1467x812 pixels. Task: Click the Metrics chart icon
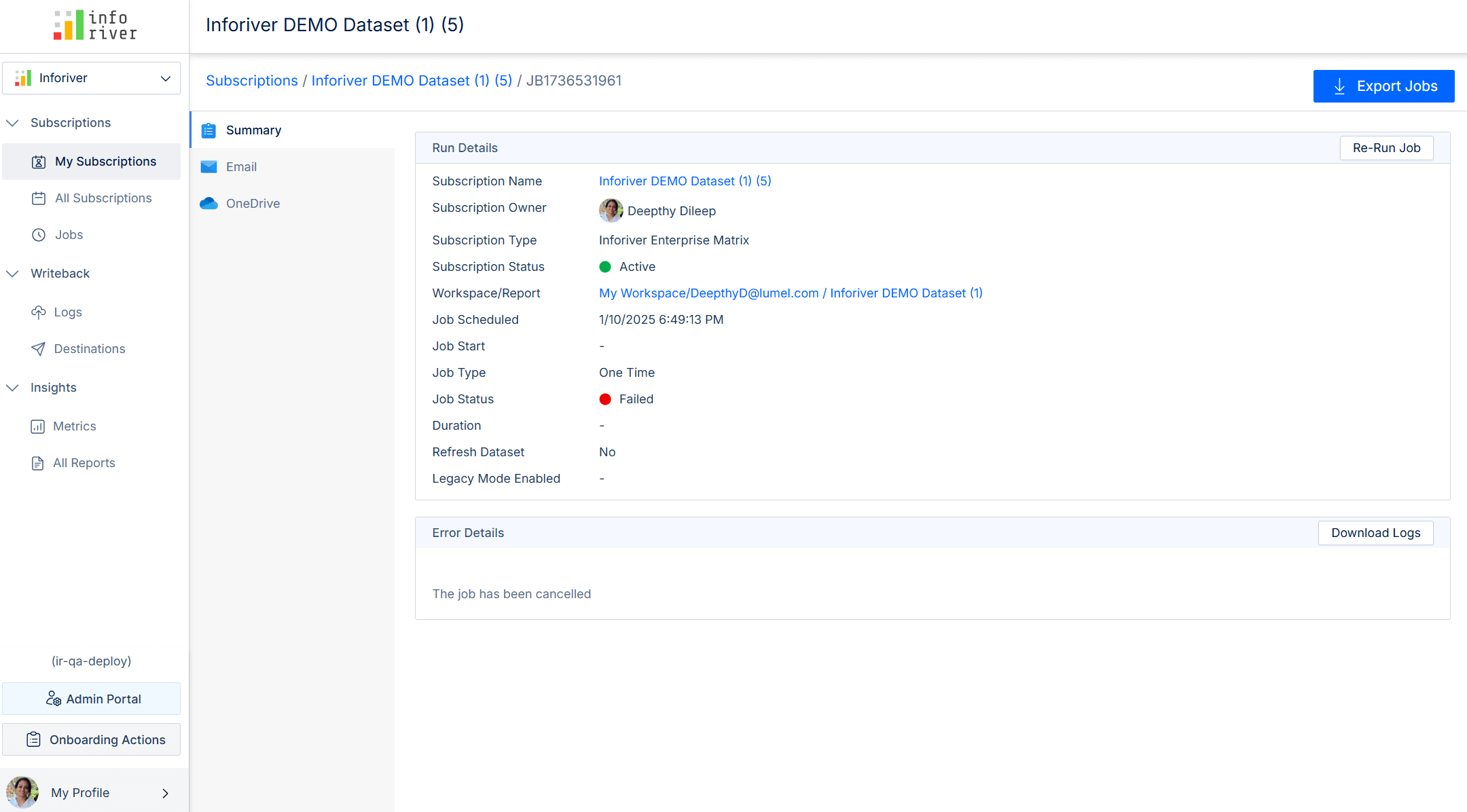(38, 426)
